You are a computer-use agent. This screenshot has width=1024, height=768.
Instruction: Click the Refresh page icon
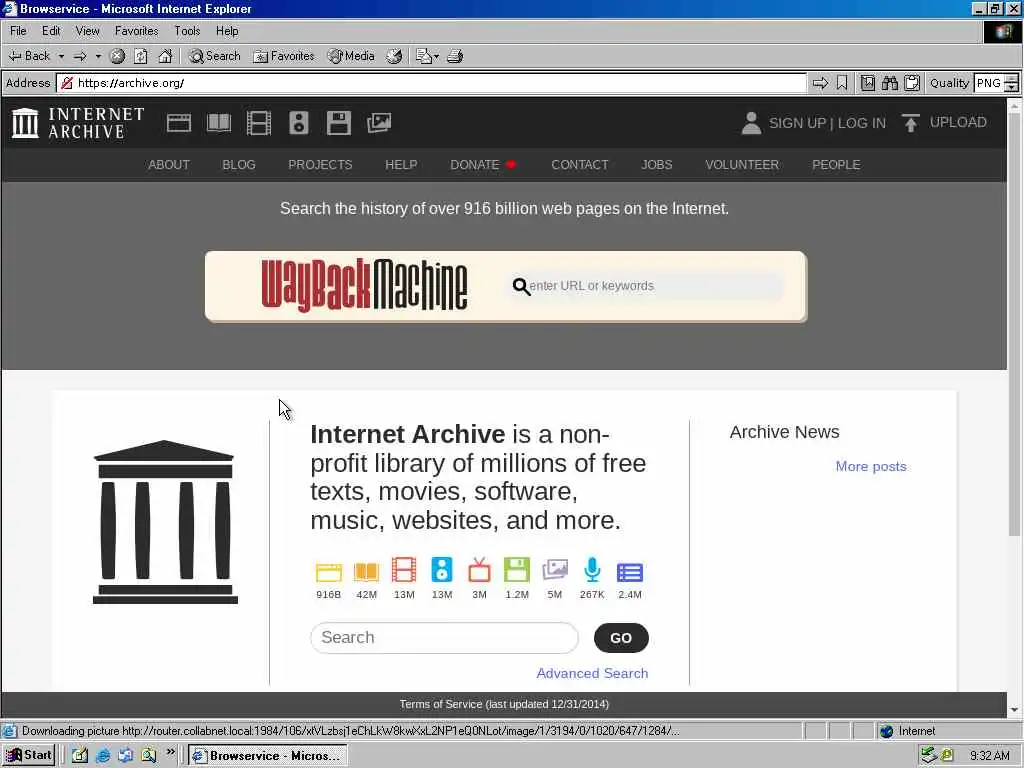[x=141, y=56]
